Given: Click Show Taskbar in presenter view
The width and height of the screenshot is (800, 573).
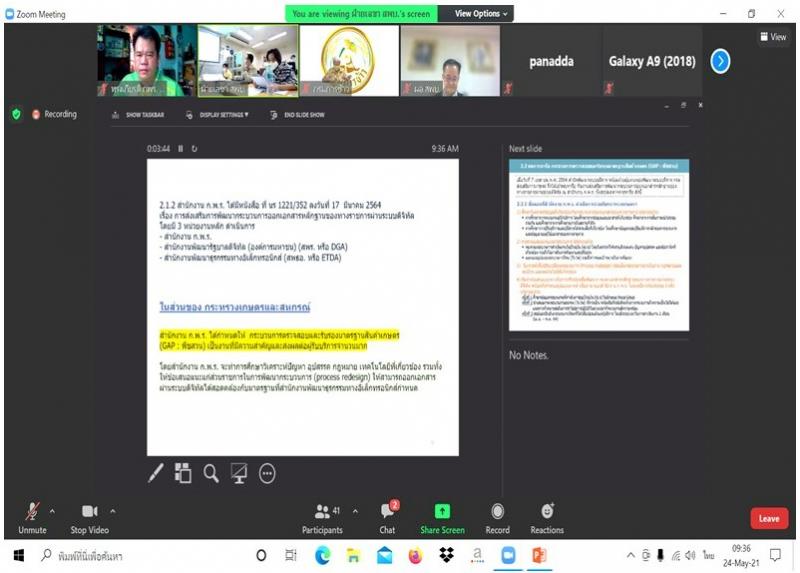Looking at the screenshot, I should click(138, 115).
